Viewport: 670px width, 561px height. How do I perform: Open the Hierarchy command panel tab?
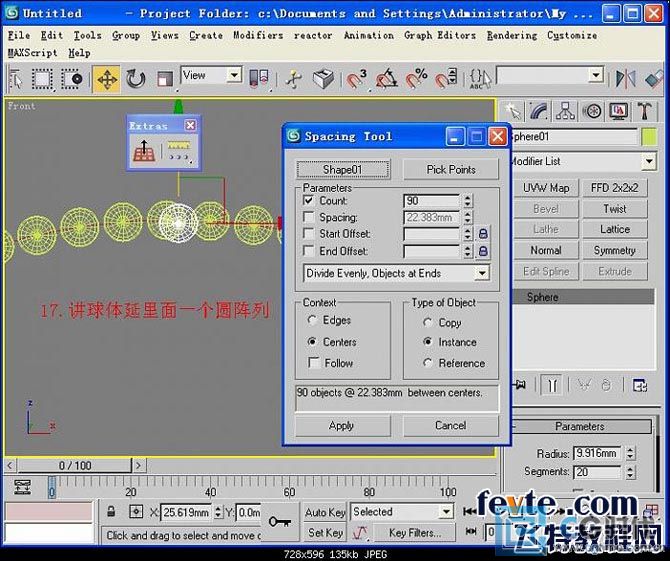[565, 112]
